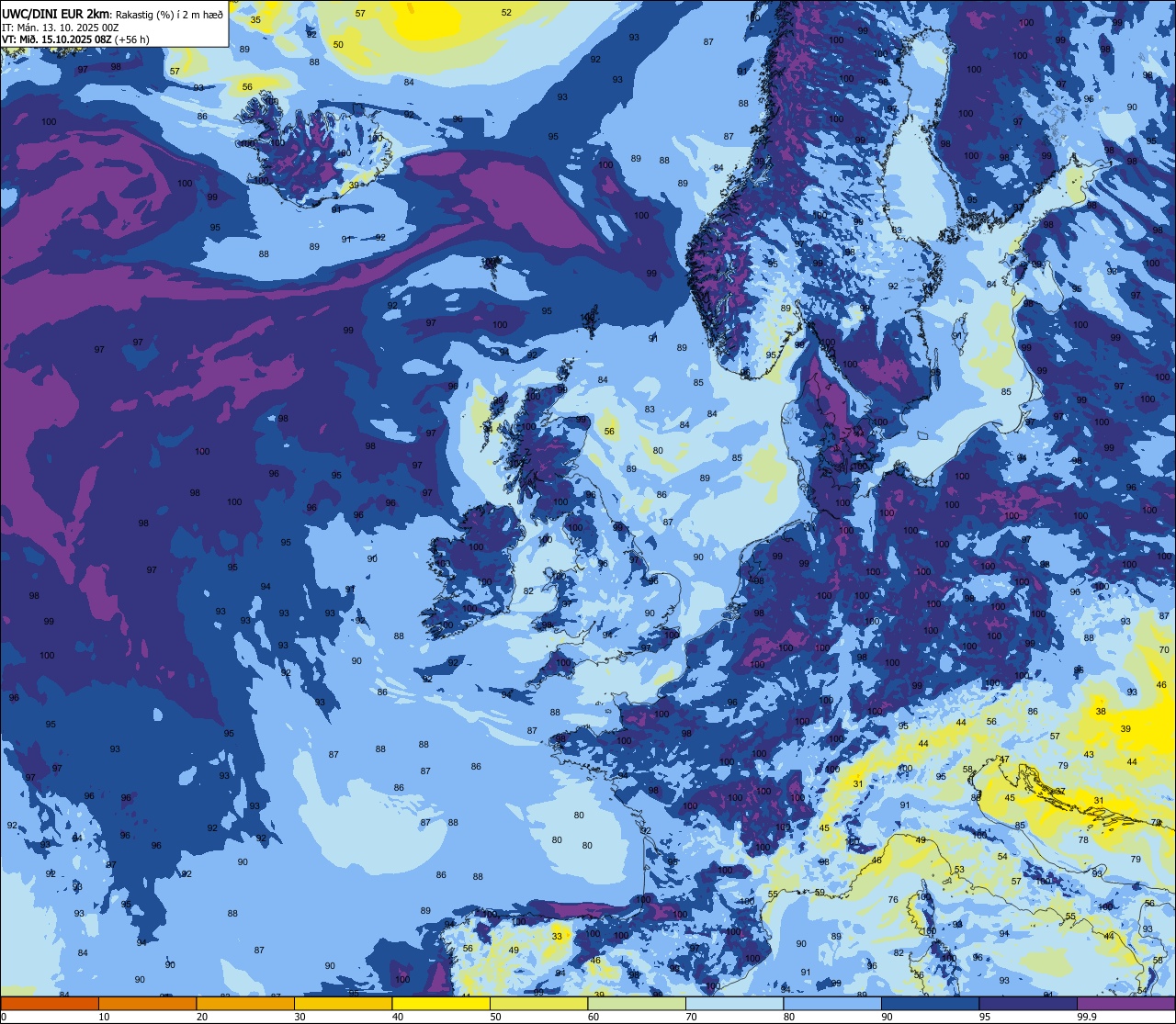This screenshot has width=1176, height=1024.
Task: Click the purple legend swatch above 99.9
Action: click(1125, 1003)
